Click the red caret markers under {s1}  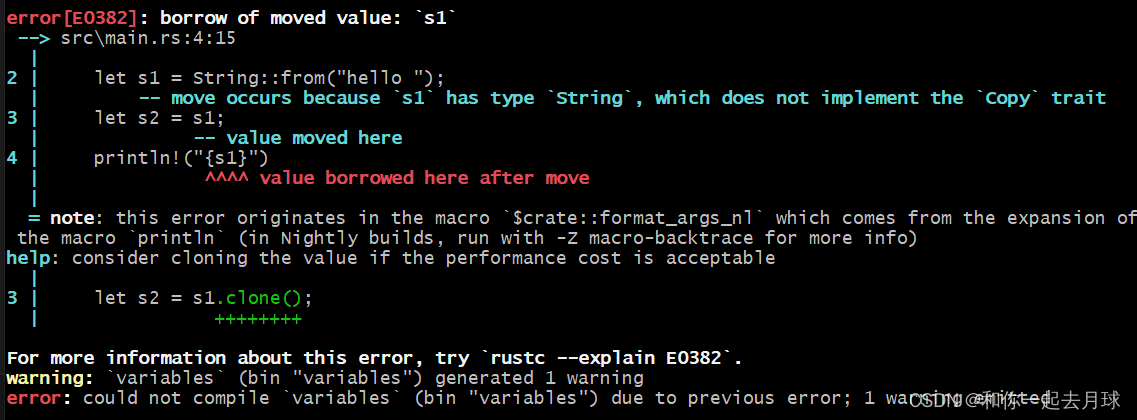pos(227,178)
